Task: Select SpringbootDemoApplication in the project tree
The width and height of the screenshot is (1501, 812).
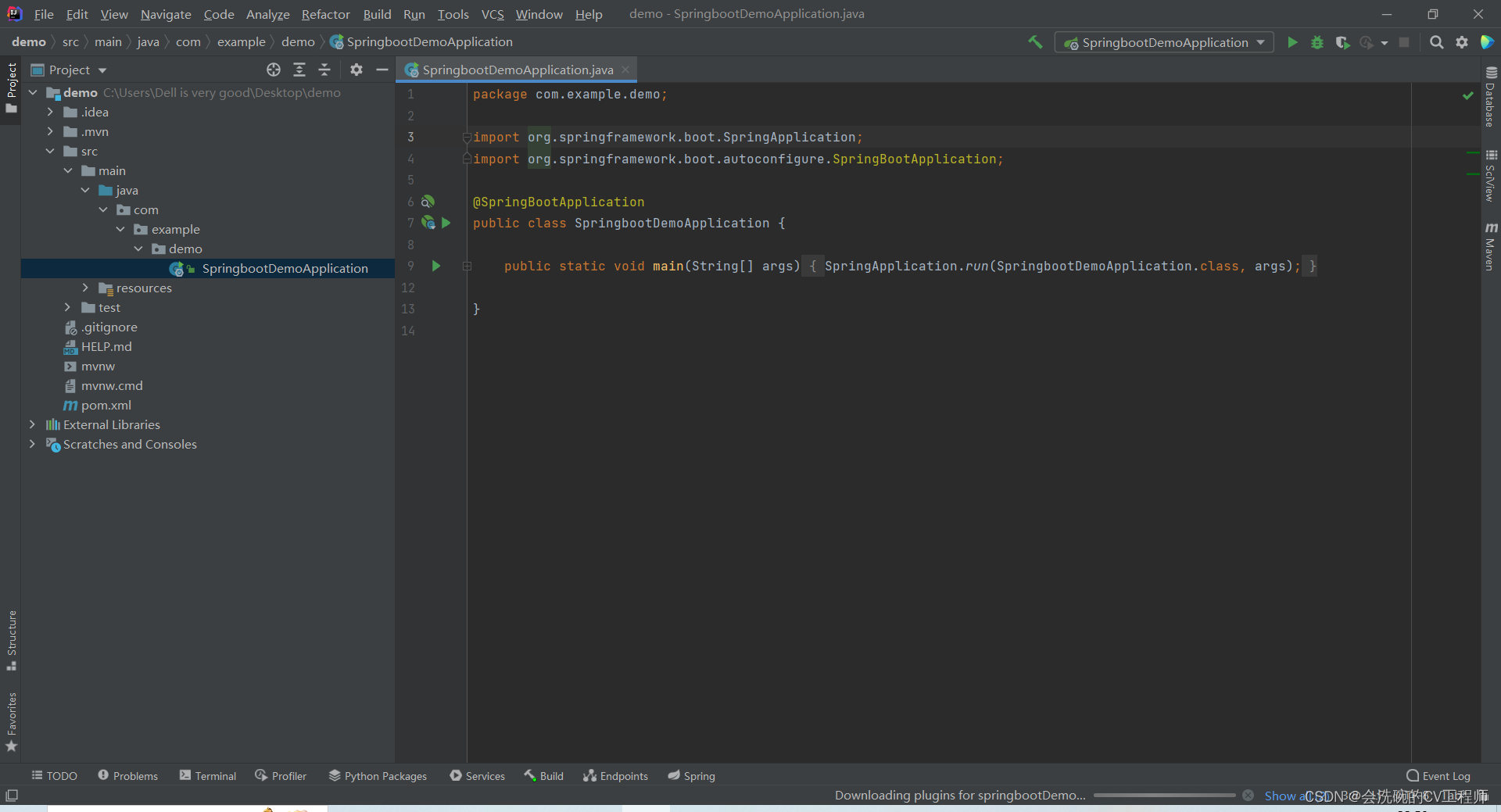Action: pos(285,268)
